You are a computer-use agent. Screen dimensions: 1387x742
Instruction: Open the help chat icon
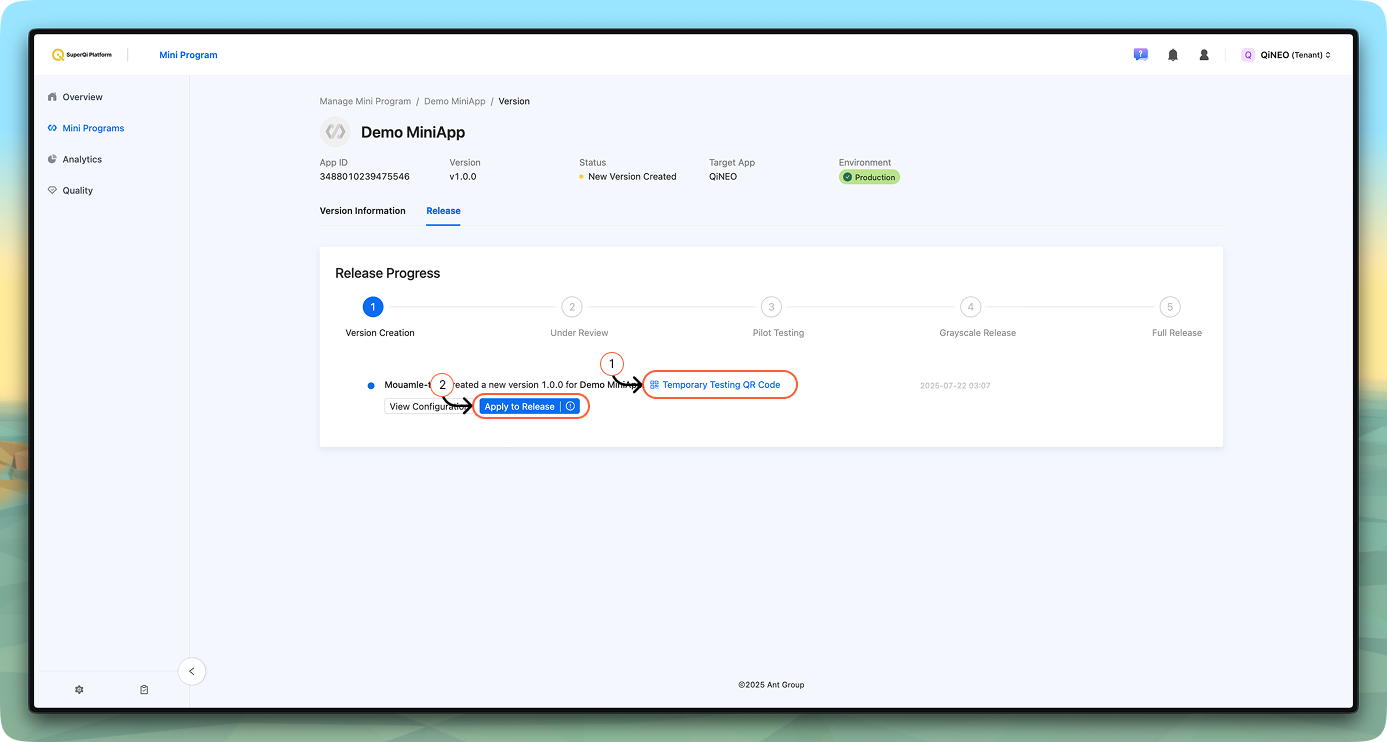tap(1140, 55)
